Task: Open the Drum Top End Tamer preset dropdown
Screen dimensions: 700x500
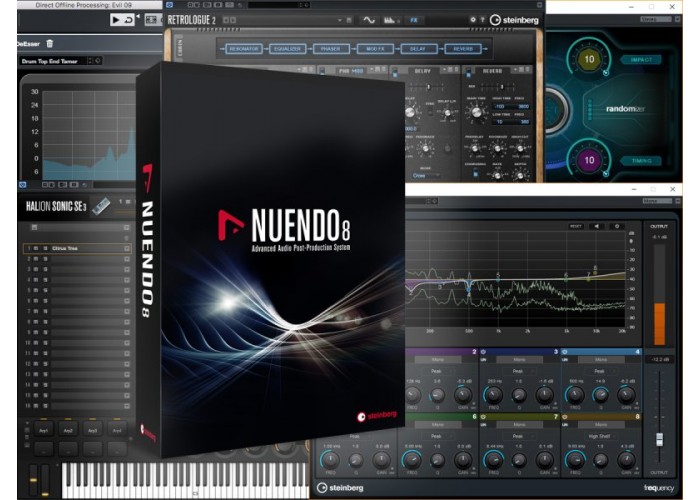Action: coord(54,61)
